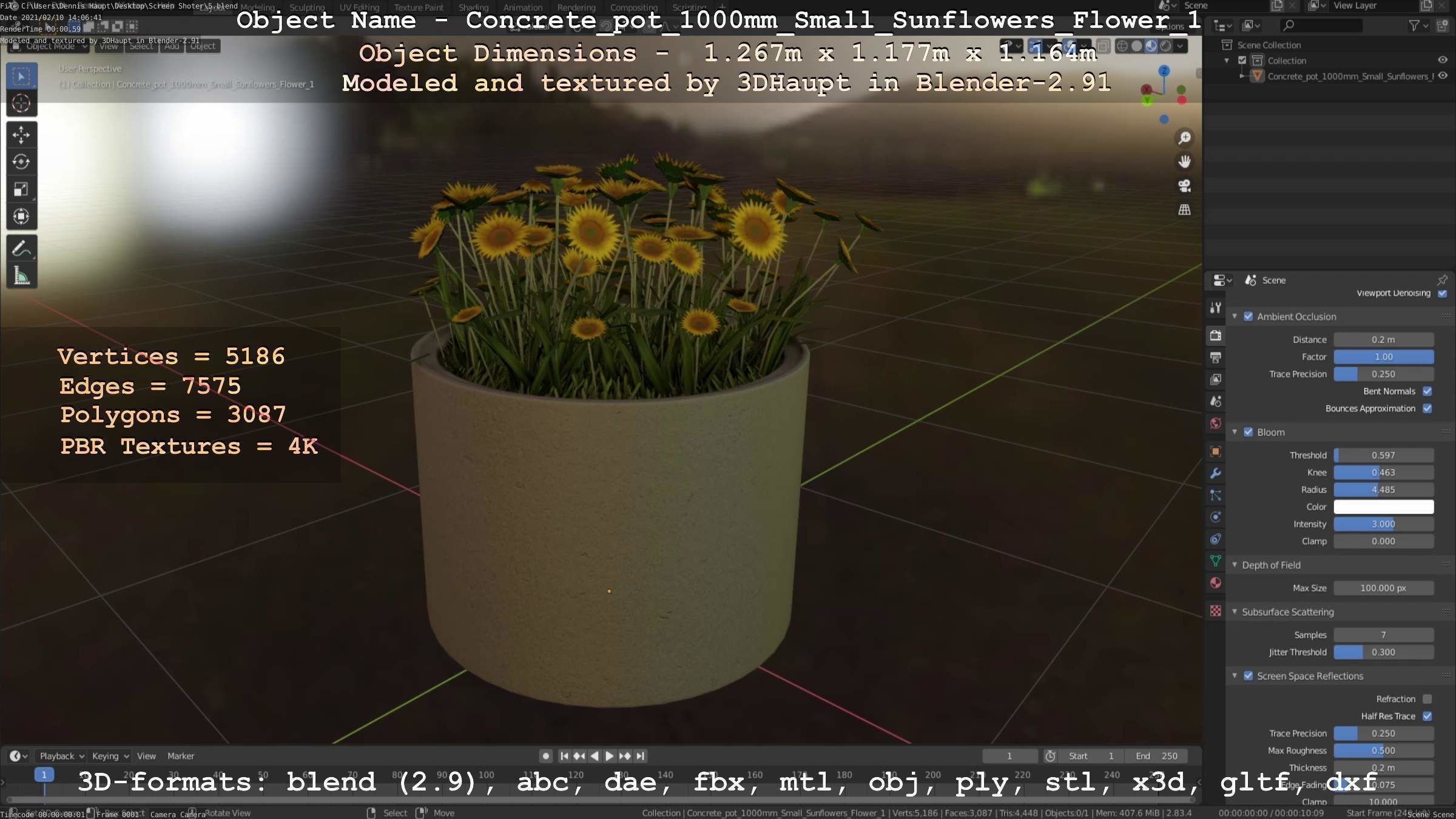
Task: Collapse the Subsurface Scattering panel
Action: pyautogui.click(x=1235, y=612)
